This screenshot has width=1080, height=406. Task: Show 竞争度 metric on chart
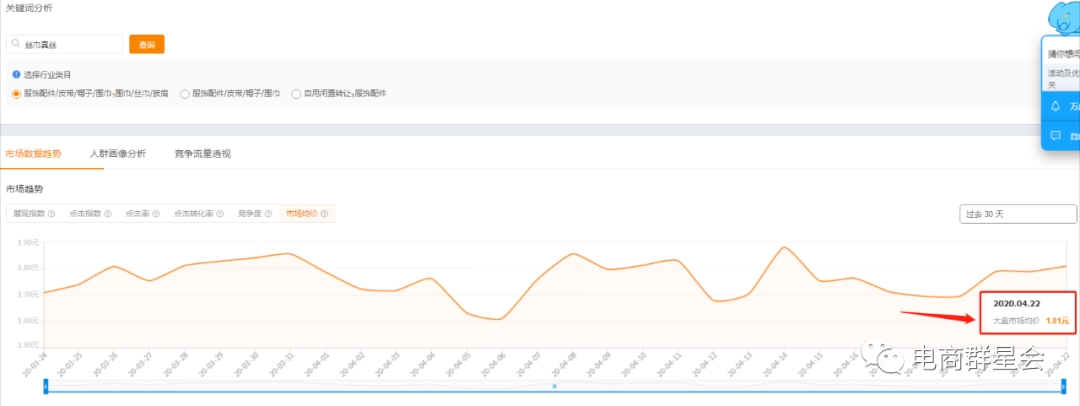[250, 214]
